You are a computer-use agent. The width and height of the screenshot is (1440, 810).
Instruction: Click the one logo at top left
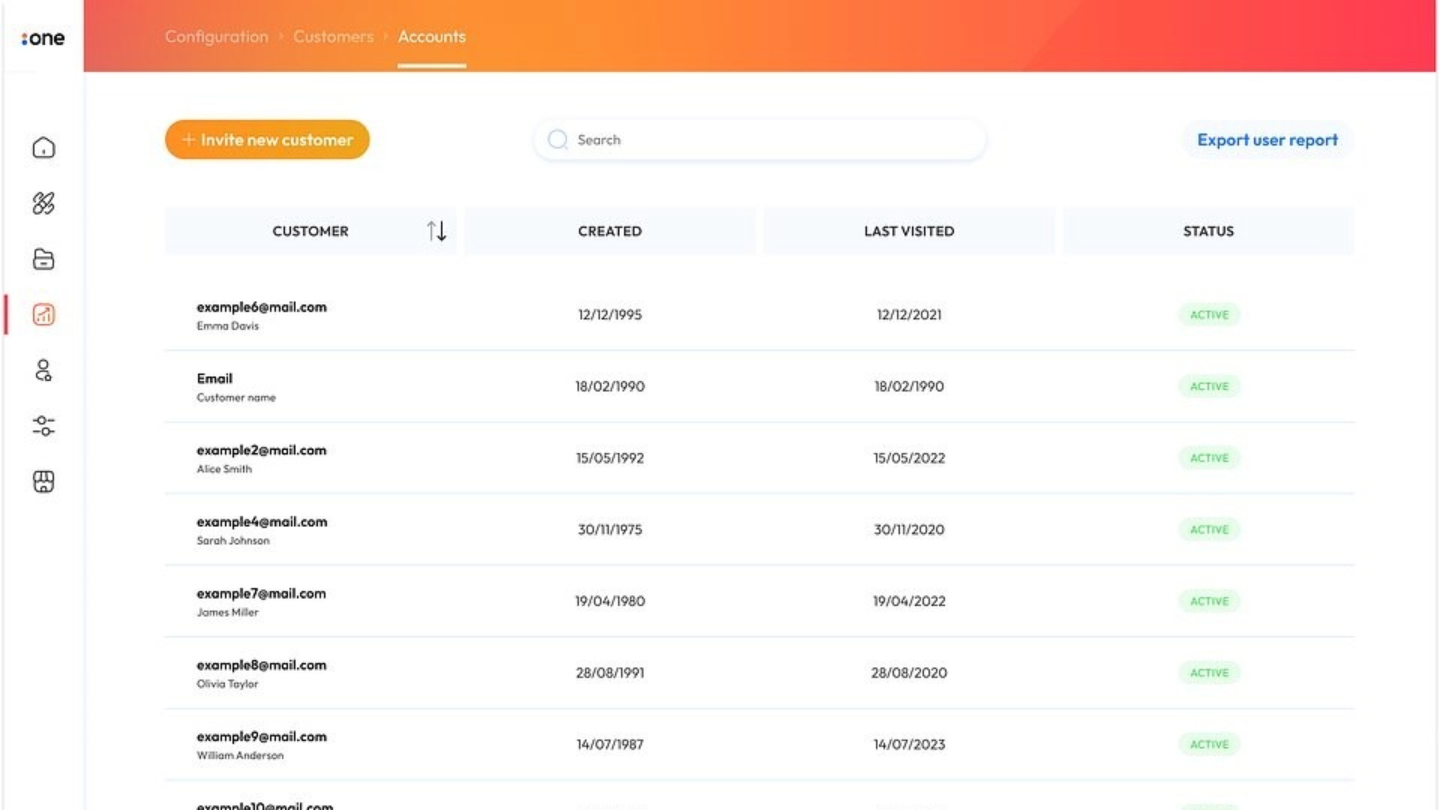[x=43, y=38]
